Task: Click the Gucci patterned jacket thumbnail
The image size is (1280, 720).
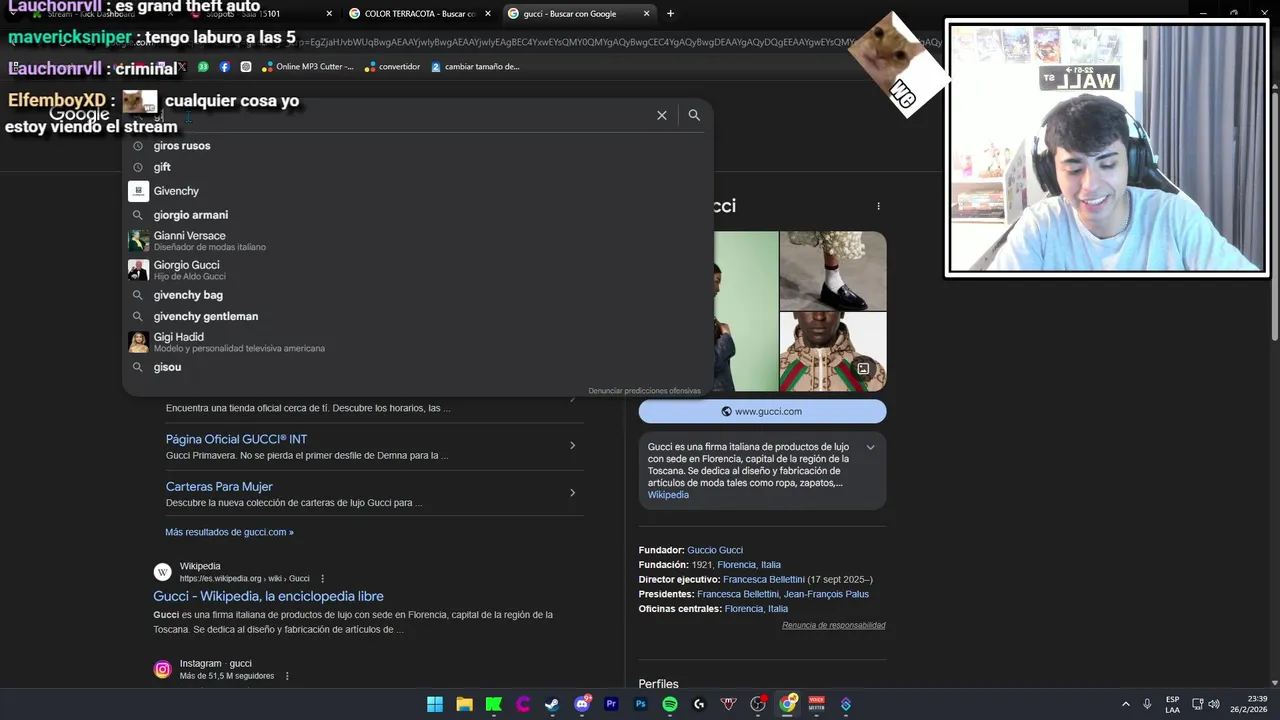Action: click(x=833, y=352)
